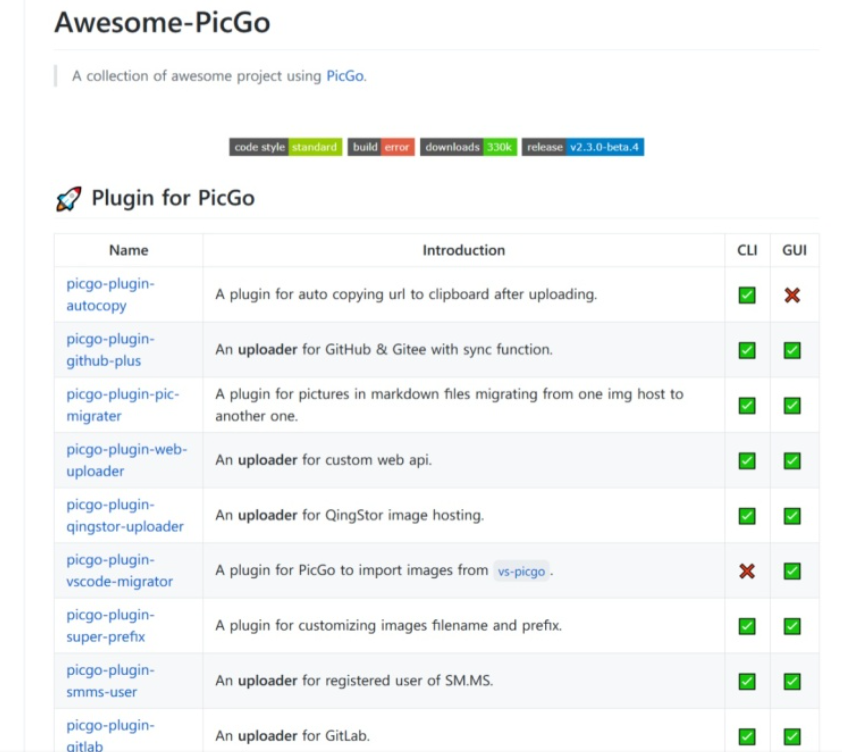
Task: Click green check in pic-migrater GUI column
Action: 792,405
